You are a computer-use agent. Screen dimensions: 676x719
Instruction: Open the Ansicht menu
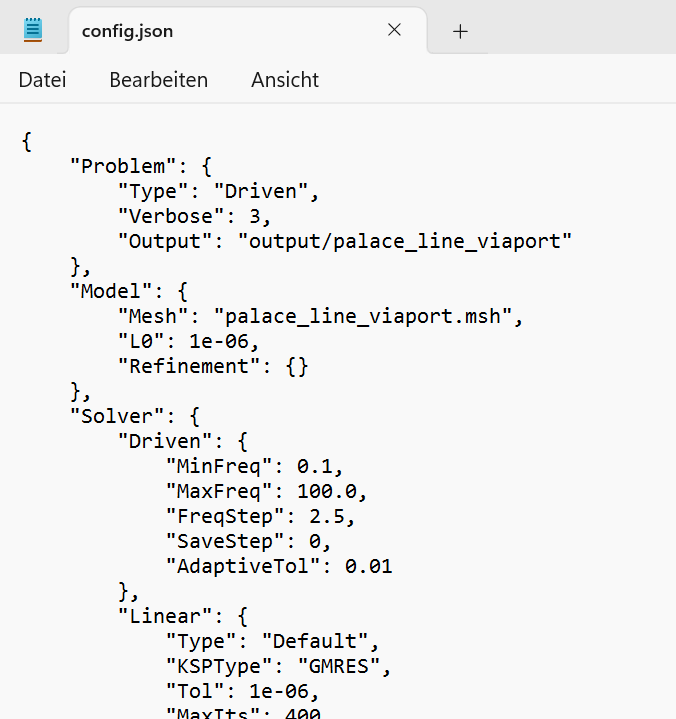click(285, 80)
